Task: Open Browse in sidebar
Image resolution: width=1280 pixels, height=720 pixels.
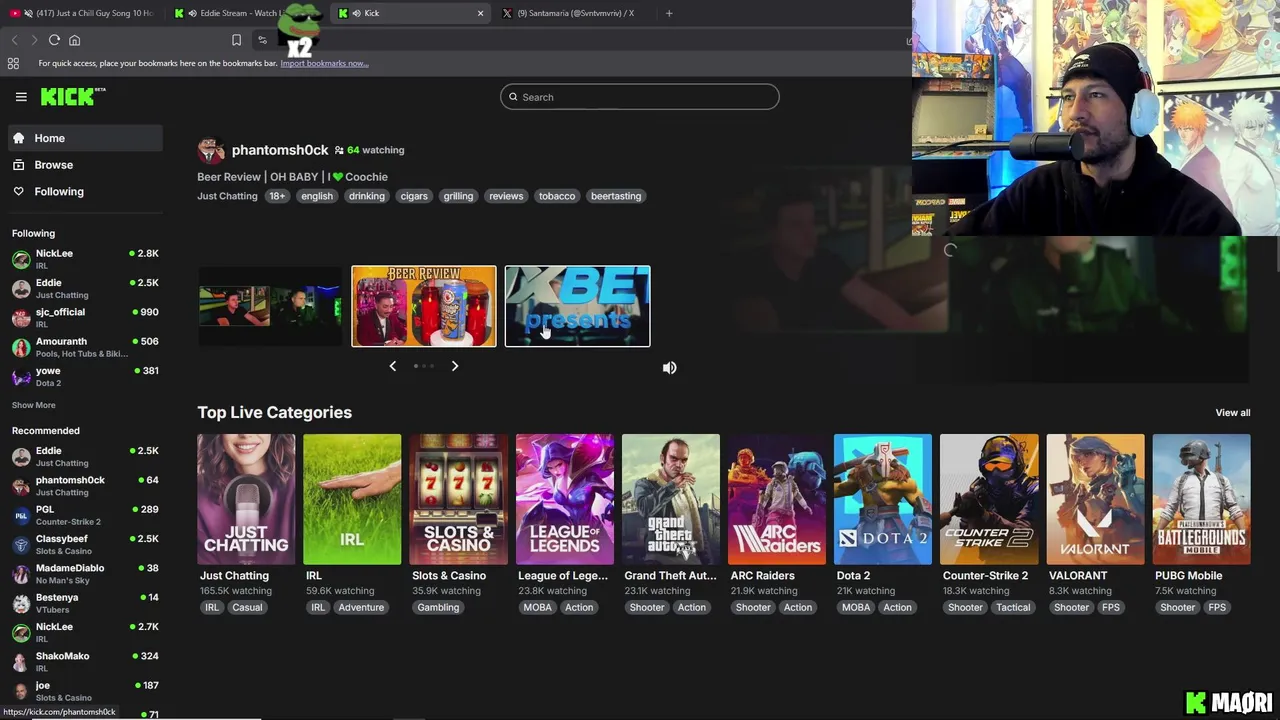Action: point(85,165)
